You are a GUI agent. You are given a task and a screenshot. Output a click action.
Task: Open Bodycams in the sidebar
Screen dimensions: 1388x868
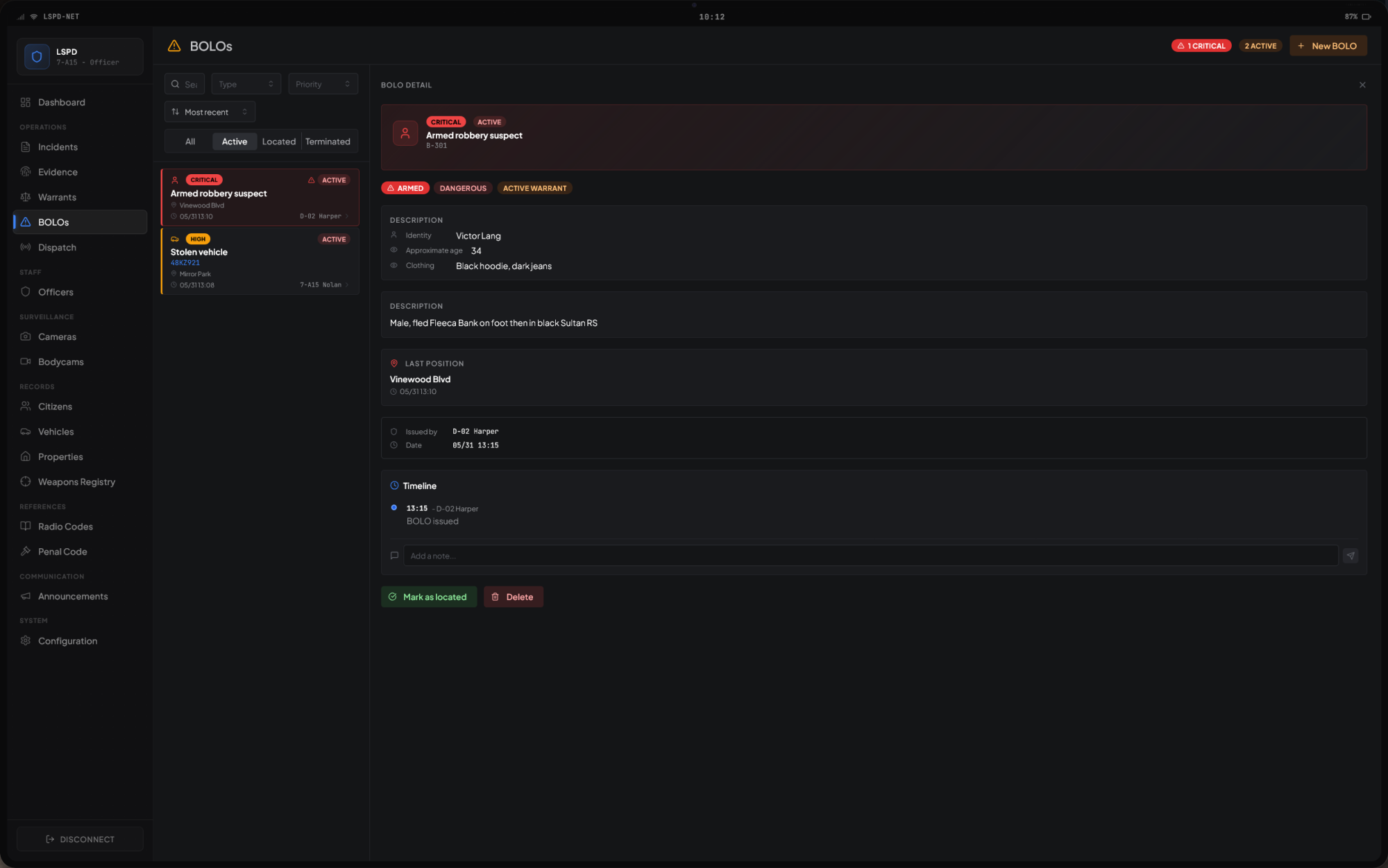click(x=80, y=361)
